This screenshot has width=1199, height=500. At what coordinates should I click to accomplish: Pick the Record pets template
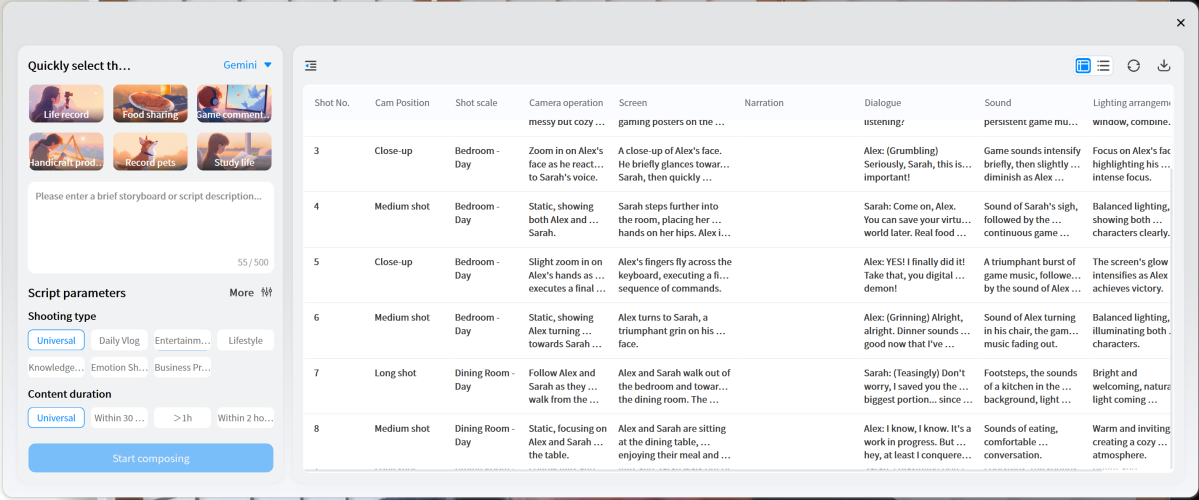[150, 152]
